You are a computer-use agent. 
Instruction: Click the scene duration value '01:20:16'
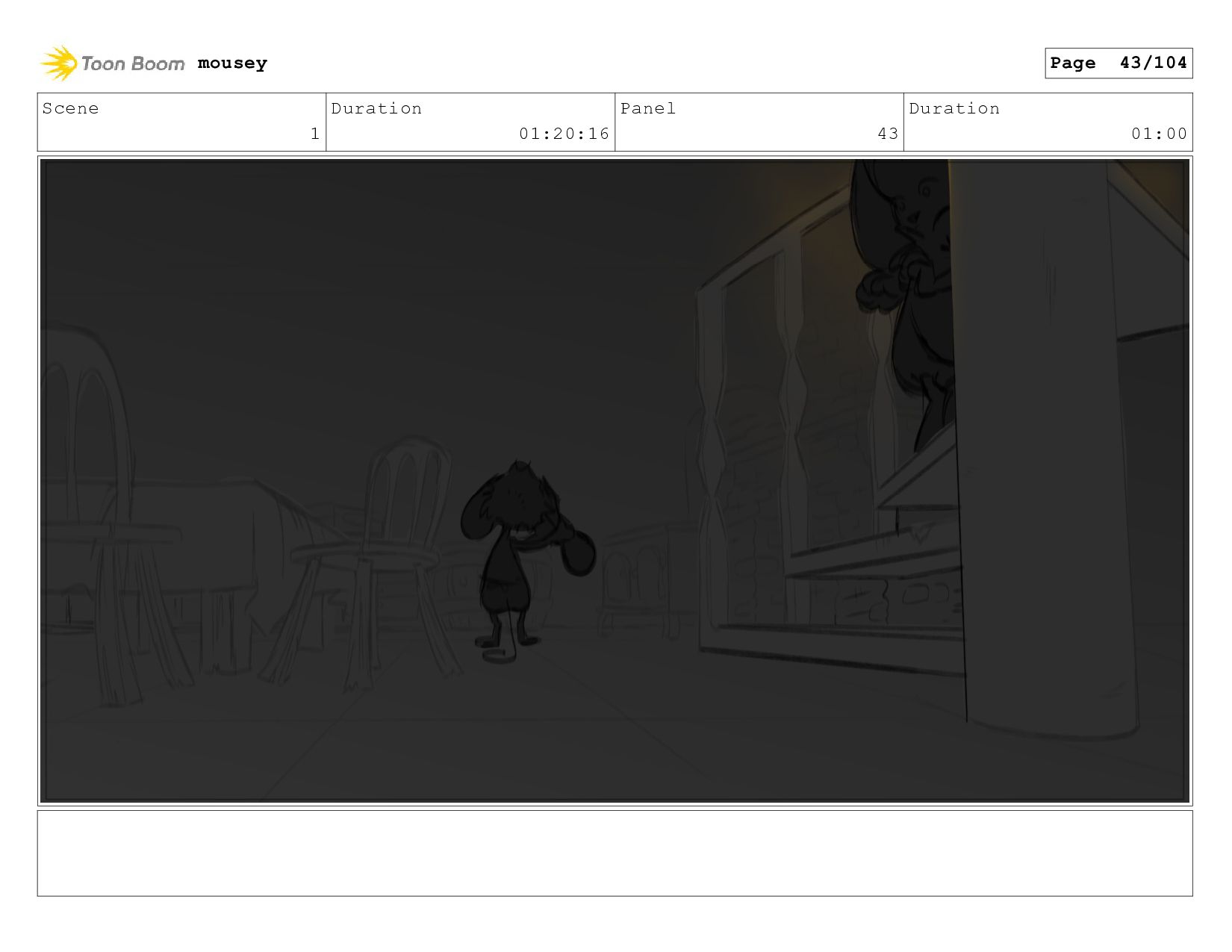click(x=564, y=134)
